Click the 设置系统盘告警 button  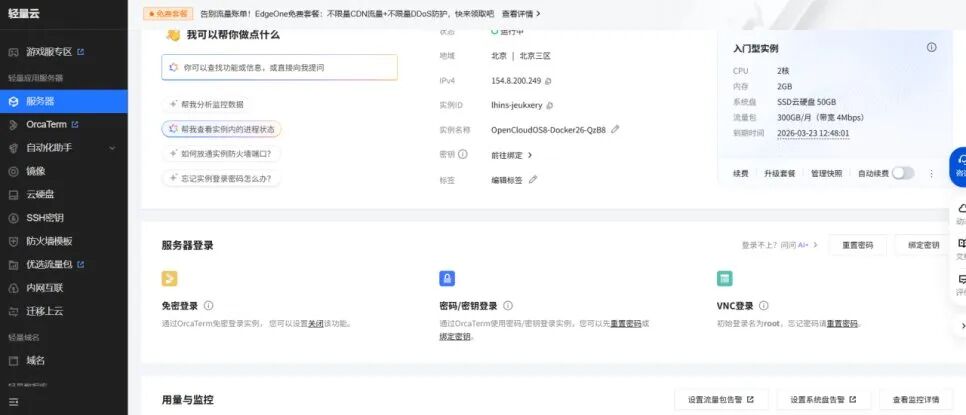[824, 400]
